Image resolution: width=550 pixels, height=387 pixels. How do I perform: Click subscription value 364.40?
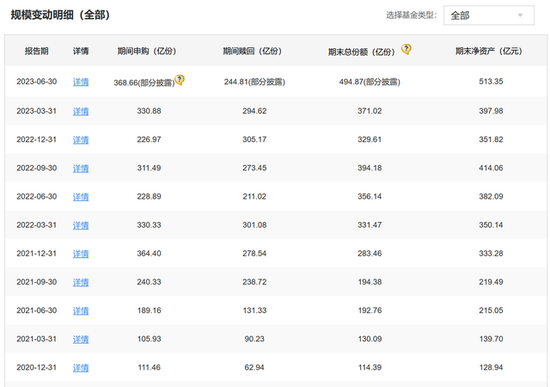(149, 253)
